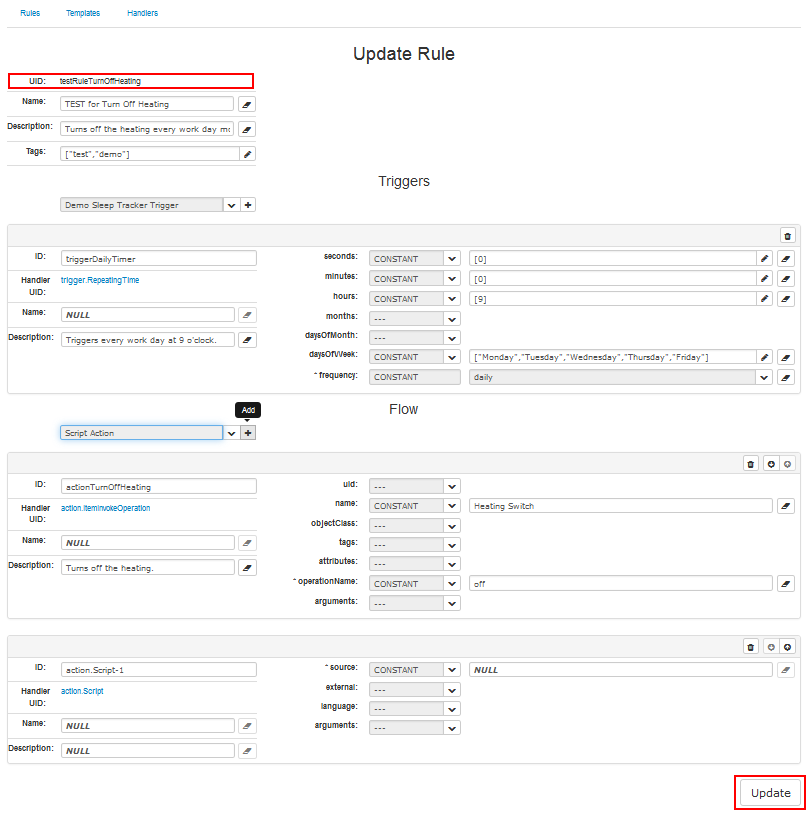Click the Heating Switch name input field

[620, 506]
